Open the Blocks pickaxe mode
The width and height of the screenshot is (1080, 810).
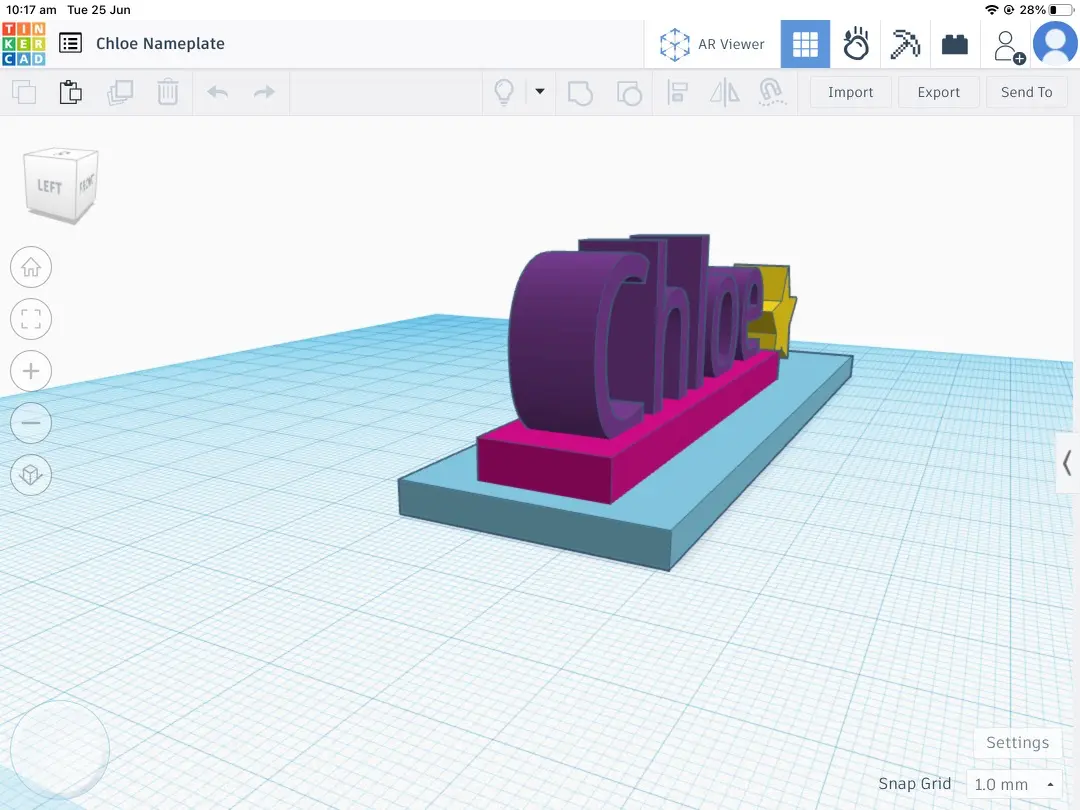point(905,44)
